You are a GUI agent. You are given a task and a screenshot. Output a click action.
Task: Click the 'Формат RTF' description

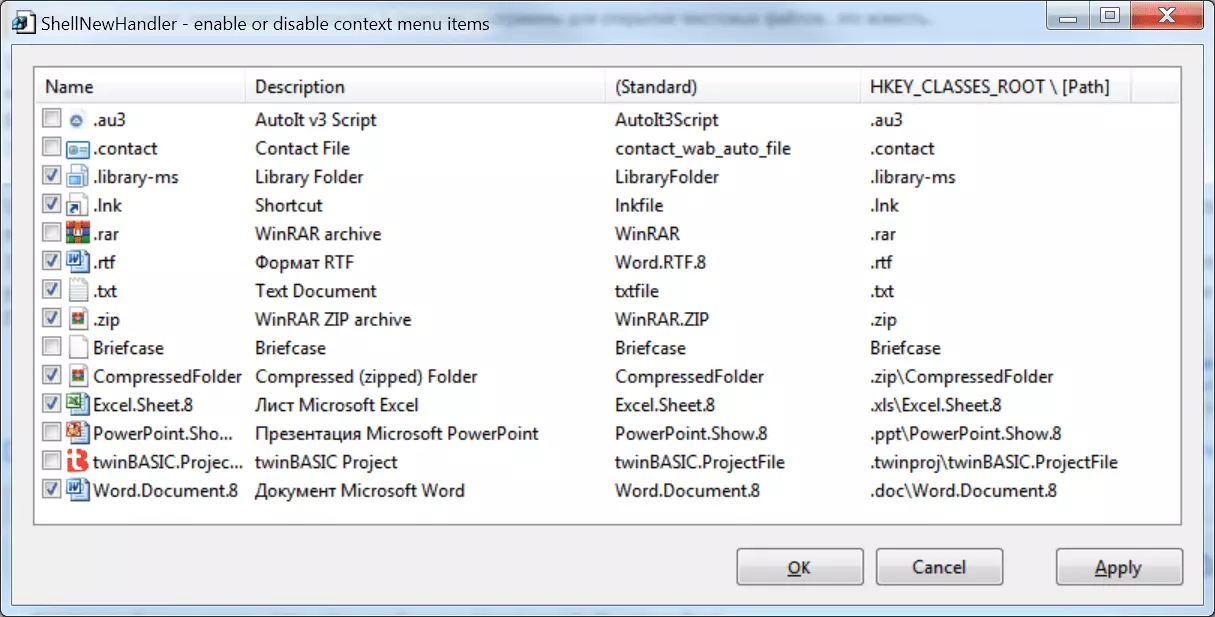point(305,263)
